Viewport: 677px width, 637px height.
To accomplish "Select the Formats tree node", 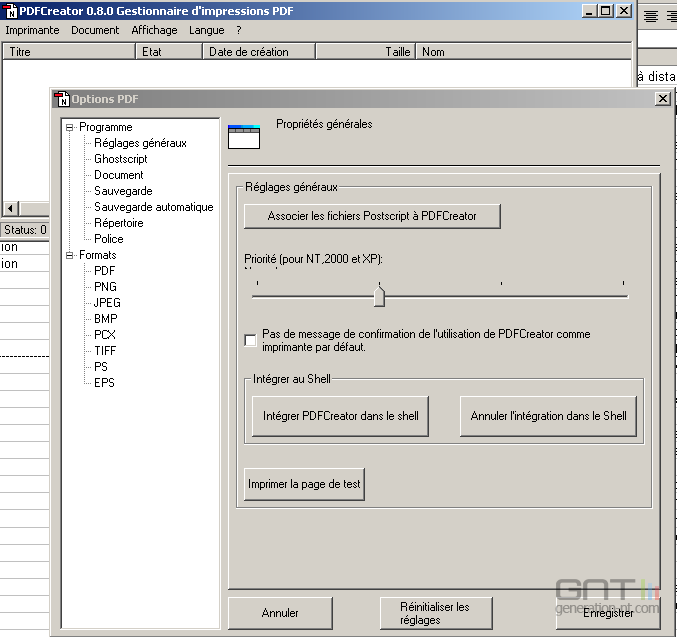I will coord(98,255).
